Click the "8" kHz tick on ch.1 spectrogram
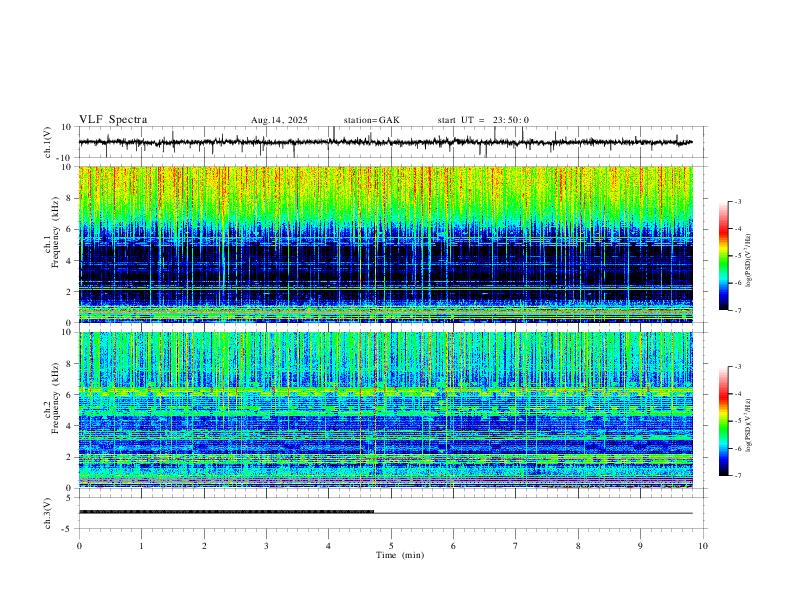The image size is (792, 612). pyautogui.click(x=69, y=198)
